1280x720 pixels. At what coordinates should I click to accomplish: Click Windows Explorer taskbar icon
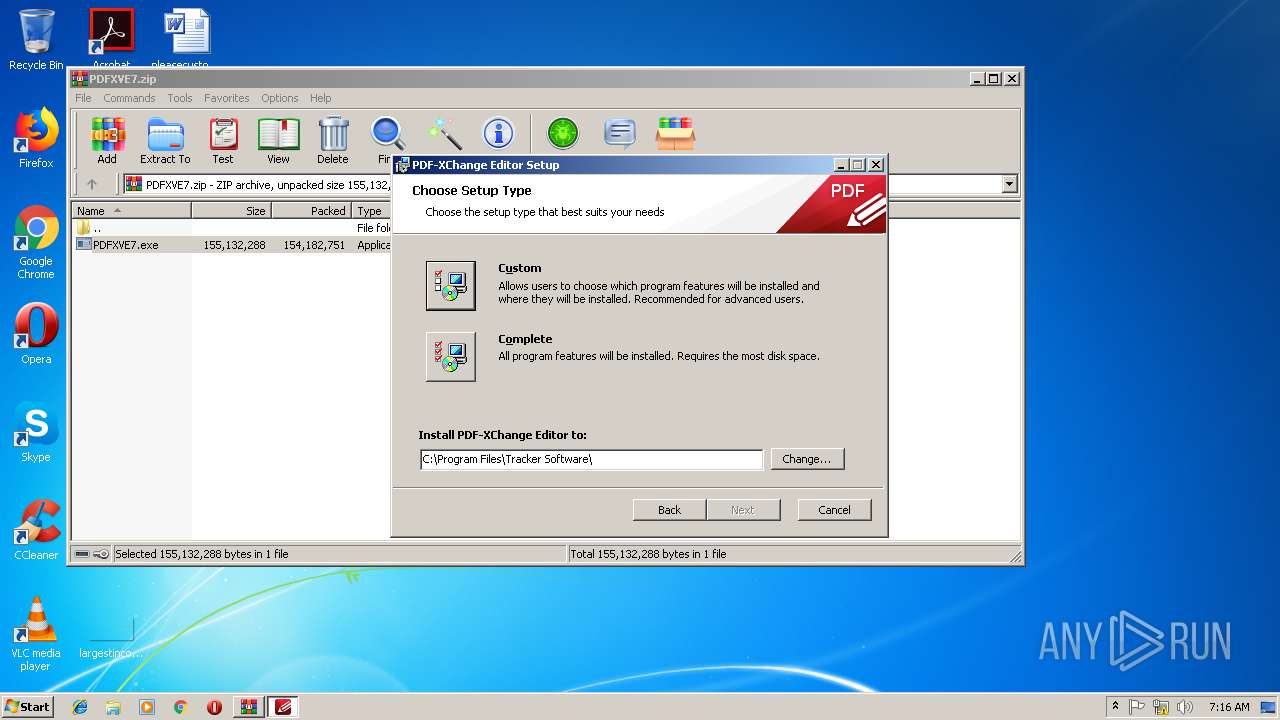pyautogui.click(x=113, y=707)
